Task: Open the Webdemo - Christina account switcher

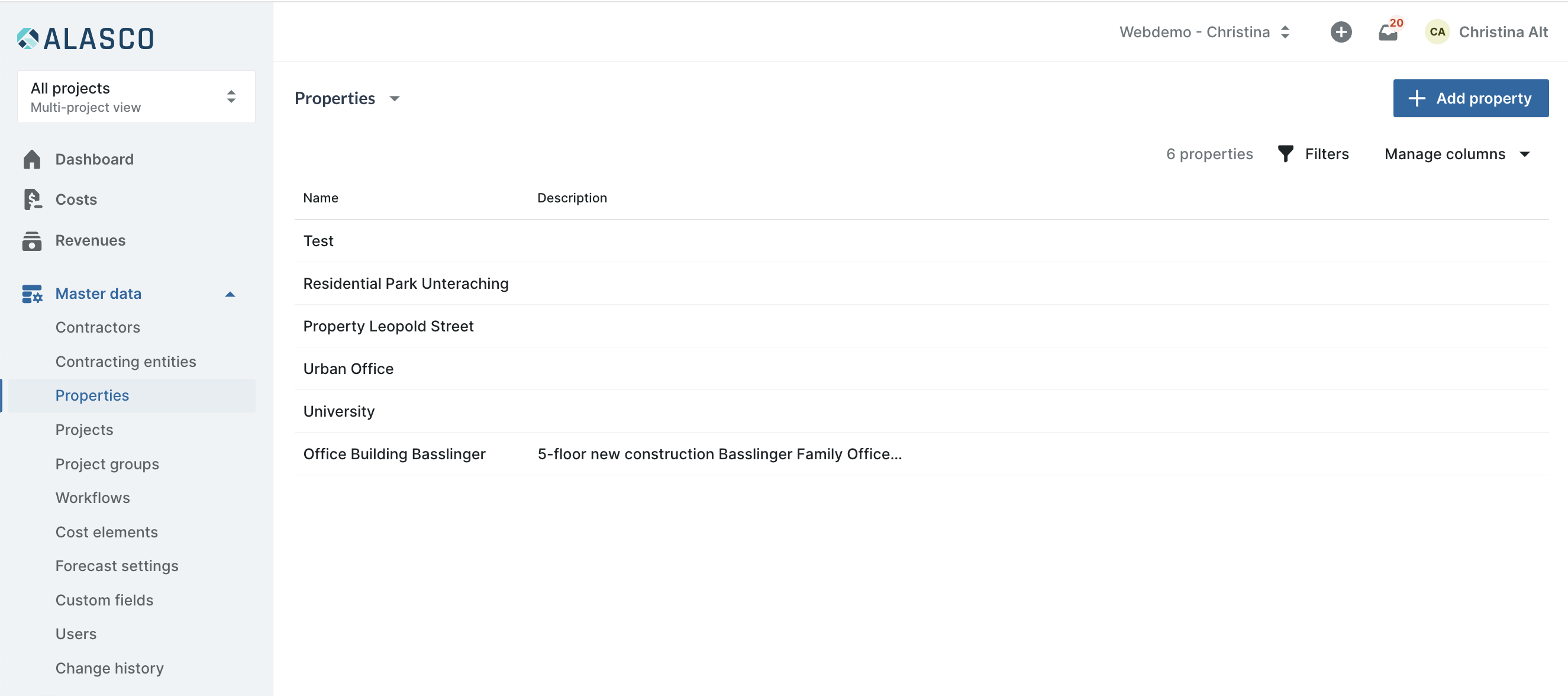Action: click(x=1205, y=33)
